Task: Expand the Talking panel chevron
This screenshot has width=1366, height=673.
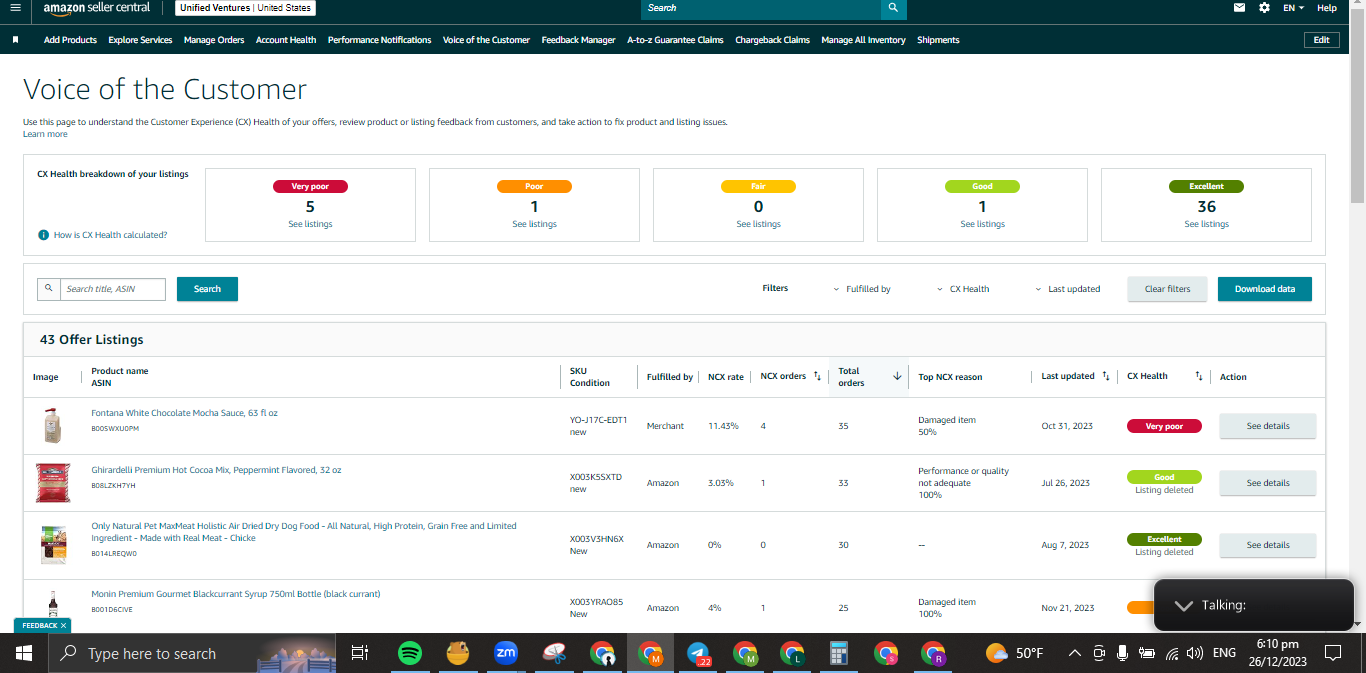Action: [x=1183, y=606]
